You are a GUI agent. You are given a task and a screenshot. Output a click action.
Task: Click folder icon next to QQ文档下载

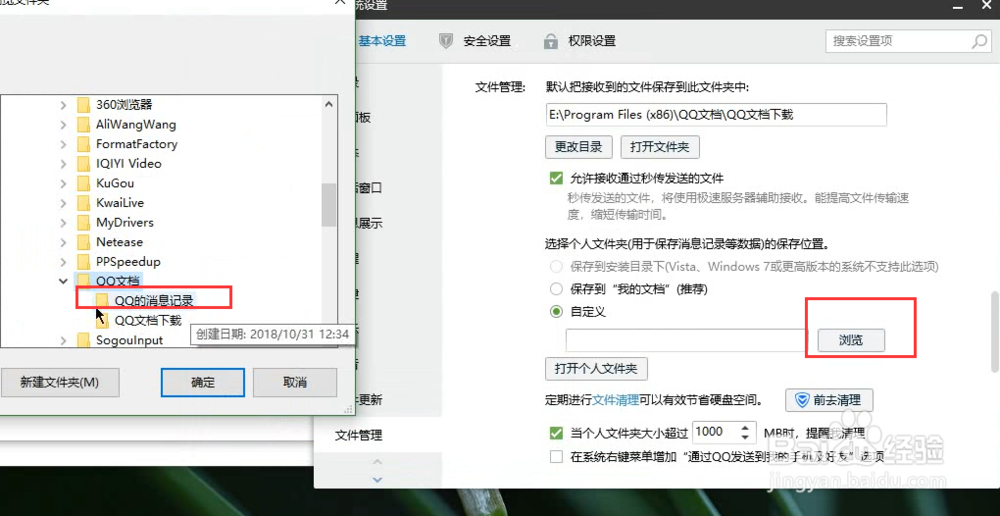[x=102, y=320]
